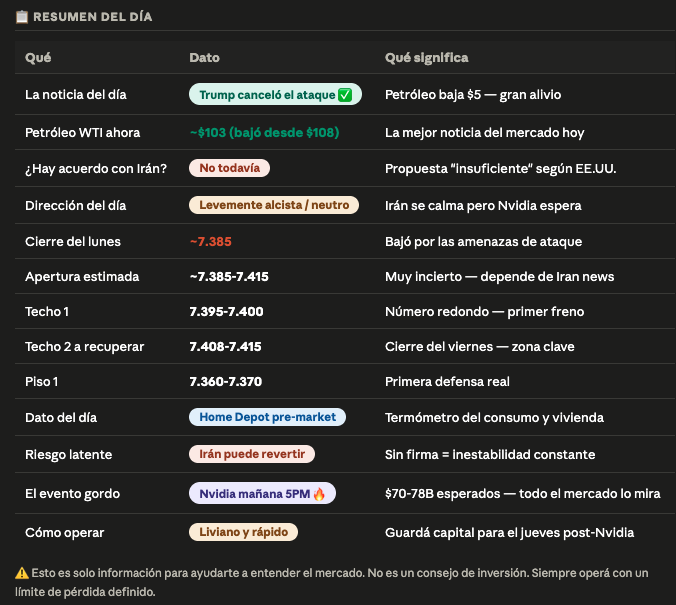Screen dimensions: 676x605
Task: Click the 'Levemente alcista / neutro' badge
Action: pyautogui.click(x=274, y=205)
